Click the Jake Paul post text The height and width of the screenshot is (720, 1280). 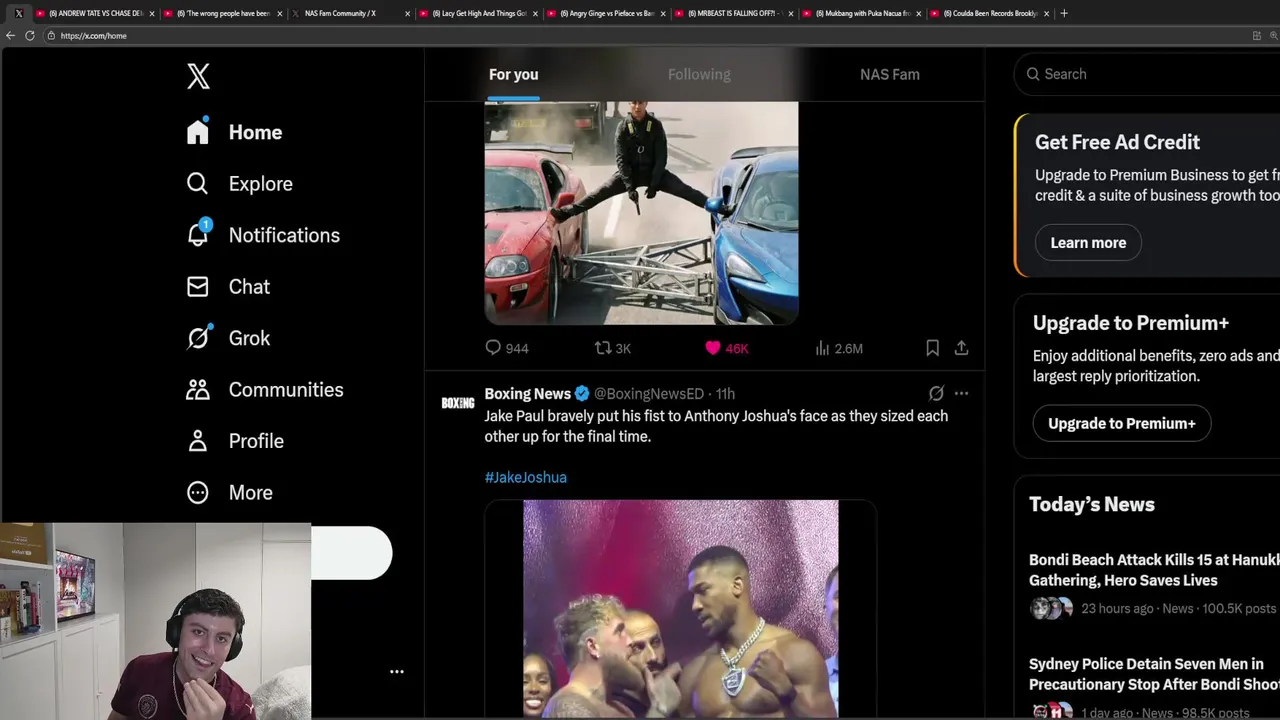pos(716,427)
